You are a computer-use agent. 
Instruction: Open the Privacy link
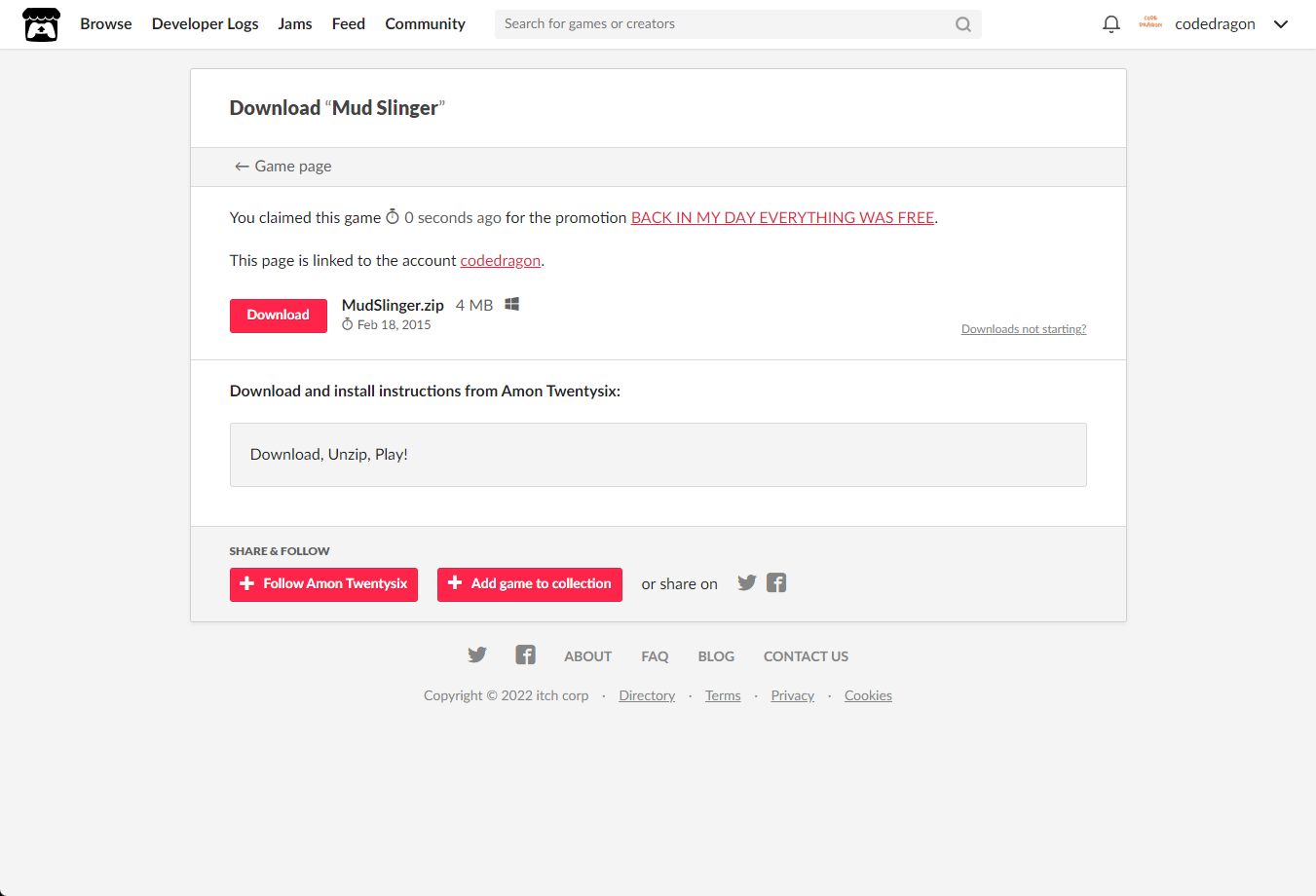(x=793, y=695)
